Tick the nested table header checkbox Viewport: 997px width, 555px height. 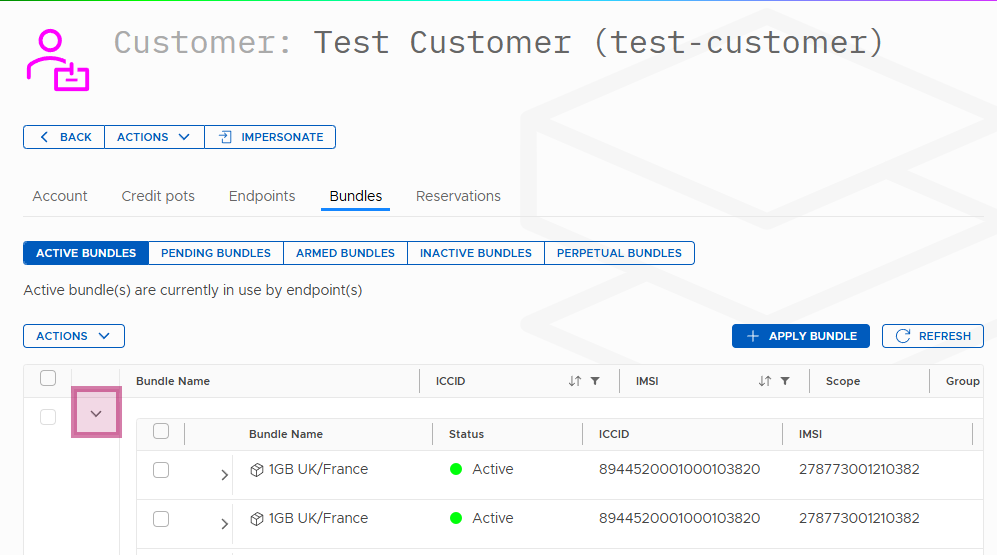161,431
